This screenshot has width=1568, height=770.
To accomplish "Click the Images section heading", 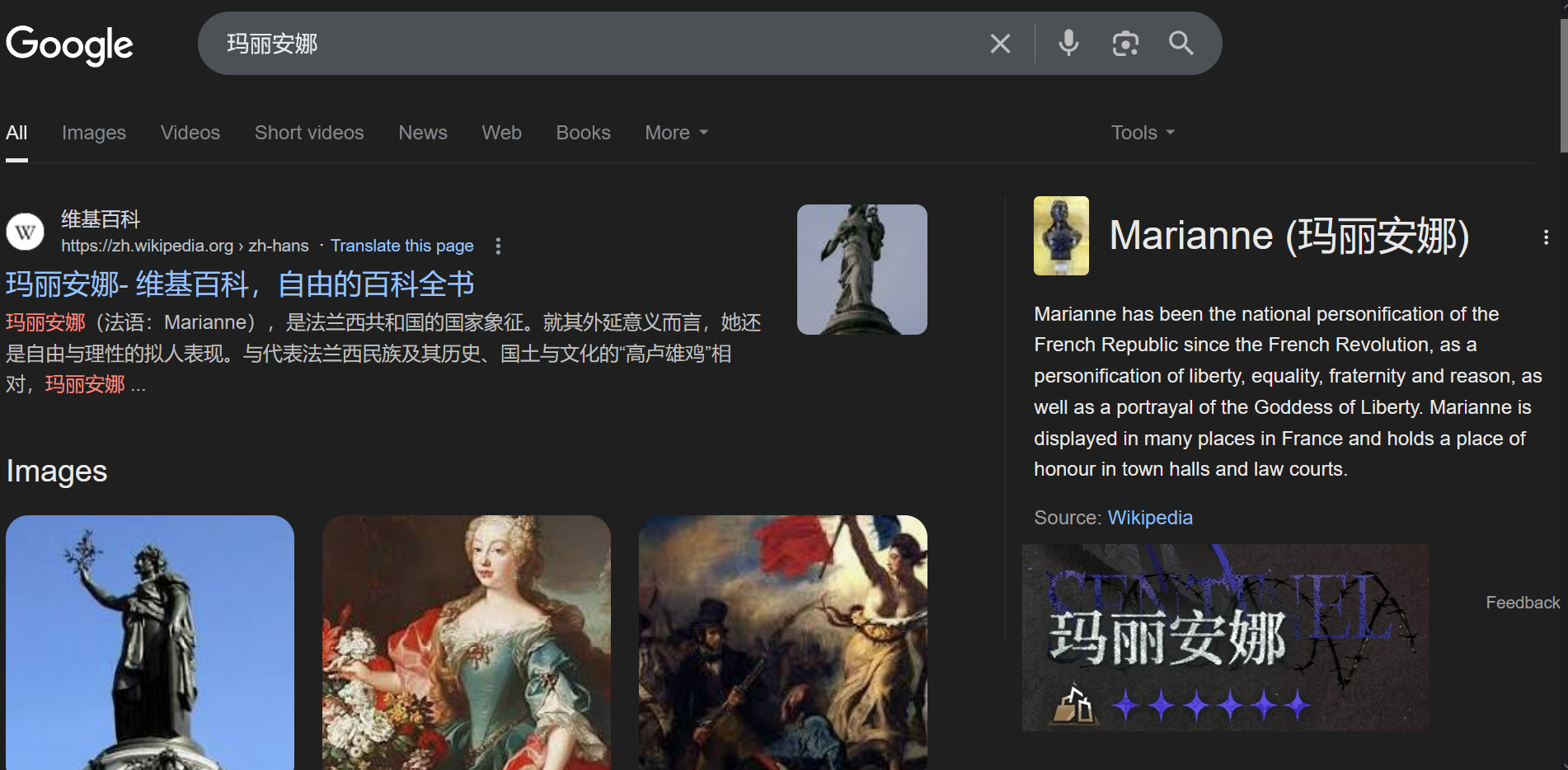I will pyautogui.click(x=57, y=472).
